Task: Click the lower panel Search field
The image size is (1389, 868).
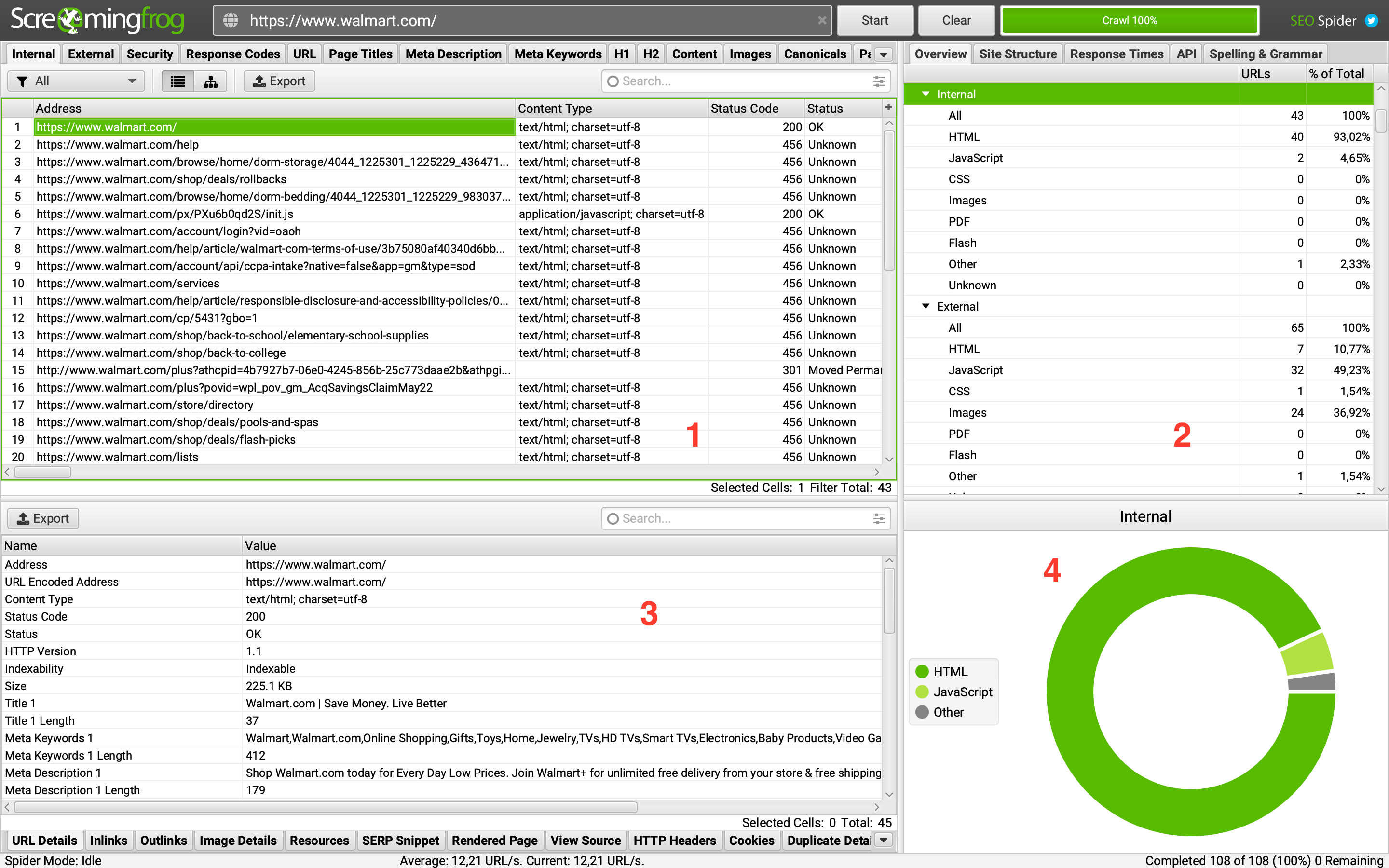Action: tap(746, 518)
